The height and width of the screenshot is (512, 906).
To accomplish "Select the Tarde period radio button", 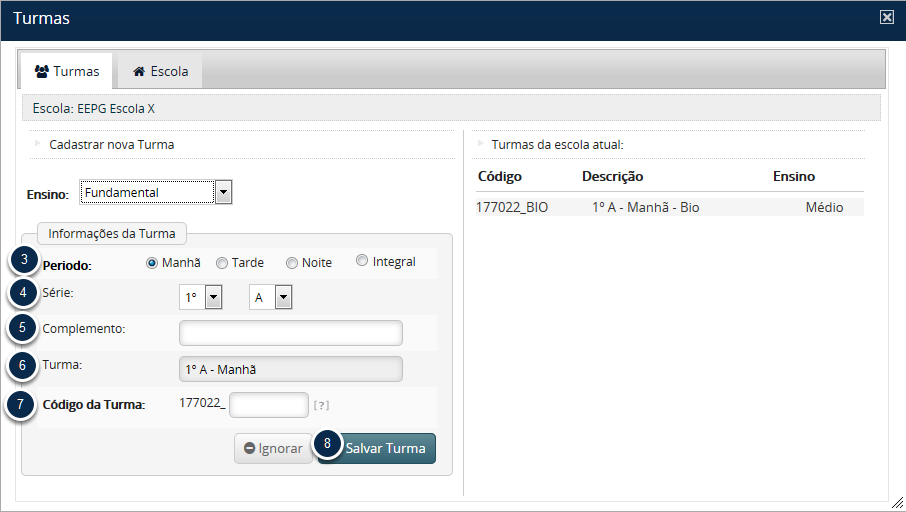I will click(222, 263).
